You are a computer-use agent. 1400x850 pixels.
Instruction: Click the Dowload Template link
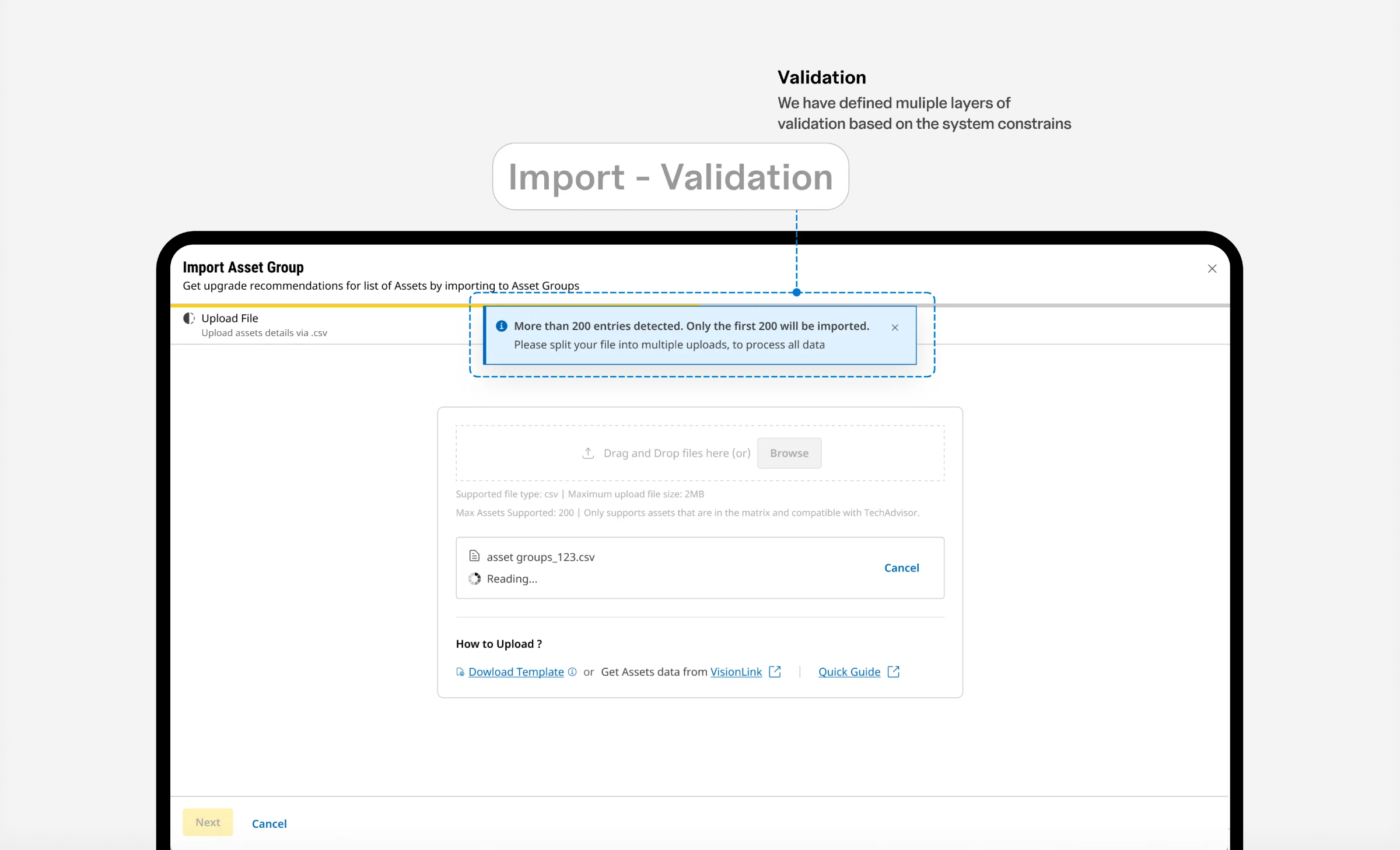coord(516,672)
